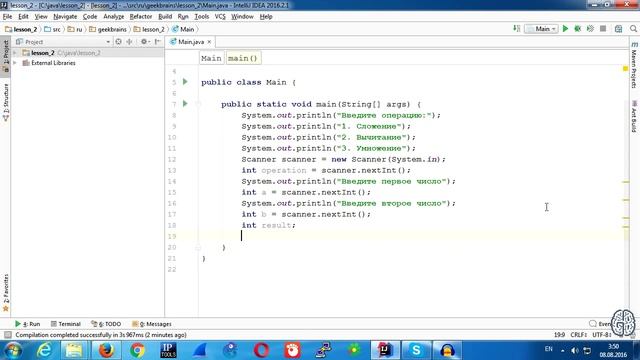Open Ant Build side tool window

pyautogui.click(x=634, y=116)
